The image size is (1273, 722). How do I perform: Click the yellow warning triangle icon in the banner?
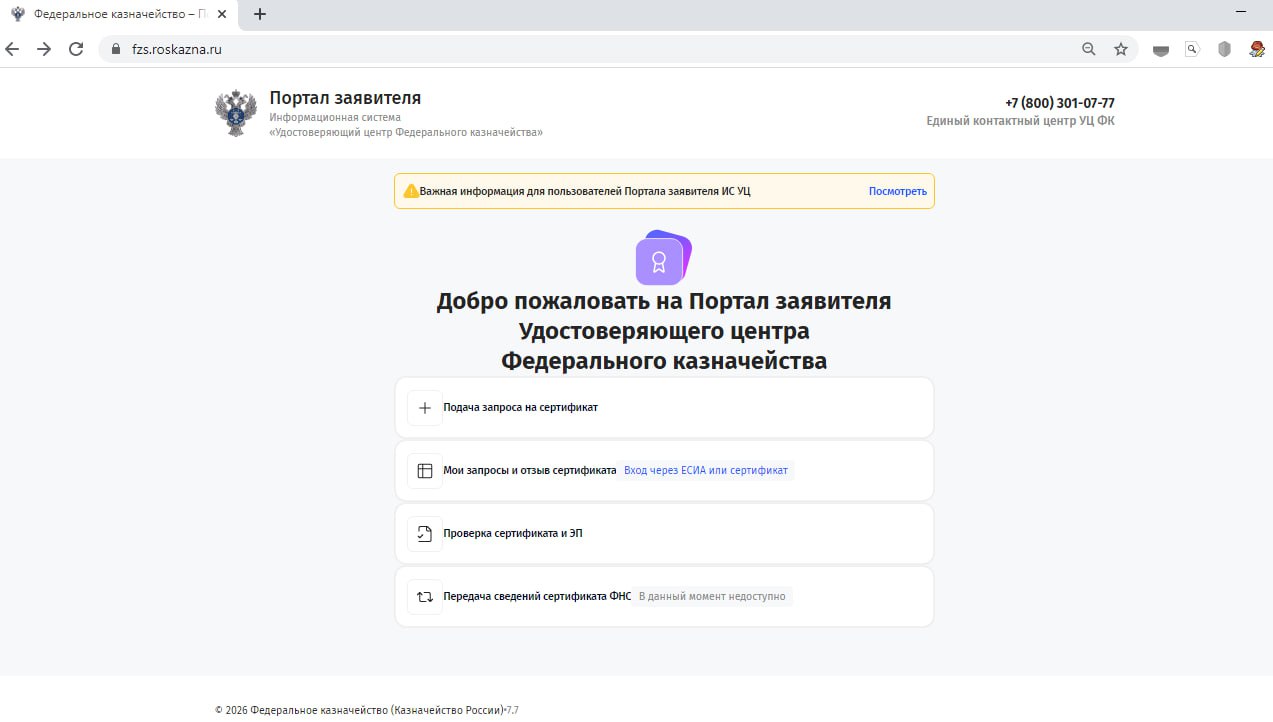(411, 191)
